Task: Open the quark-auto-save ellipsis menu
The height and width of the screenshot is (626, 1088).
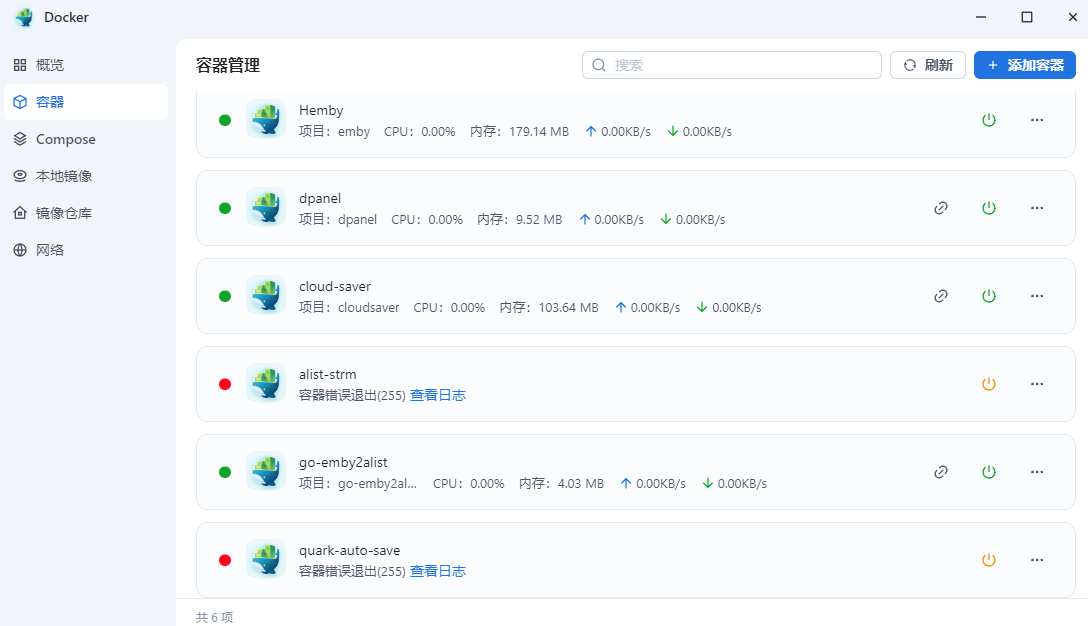Action: (1037, 560)
